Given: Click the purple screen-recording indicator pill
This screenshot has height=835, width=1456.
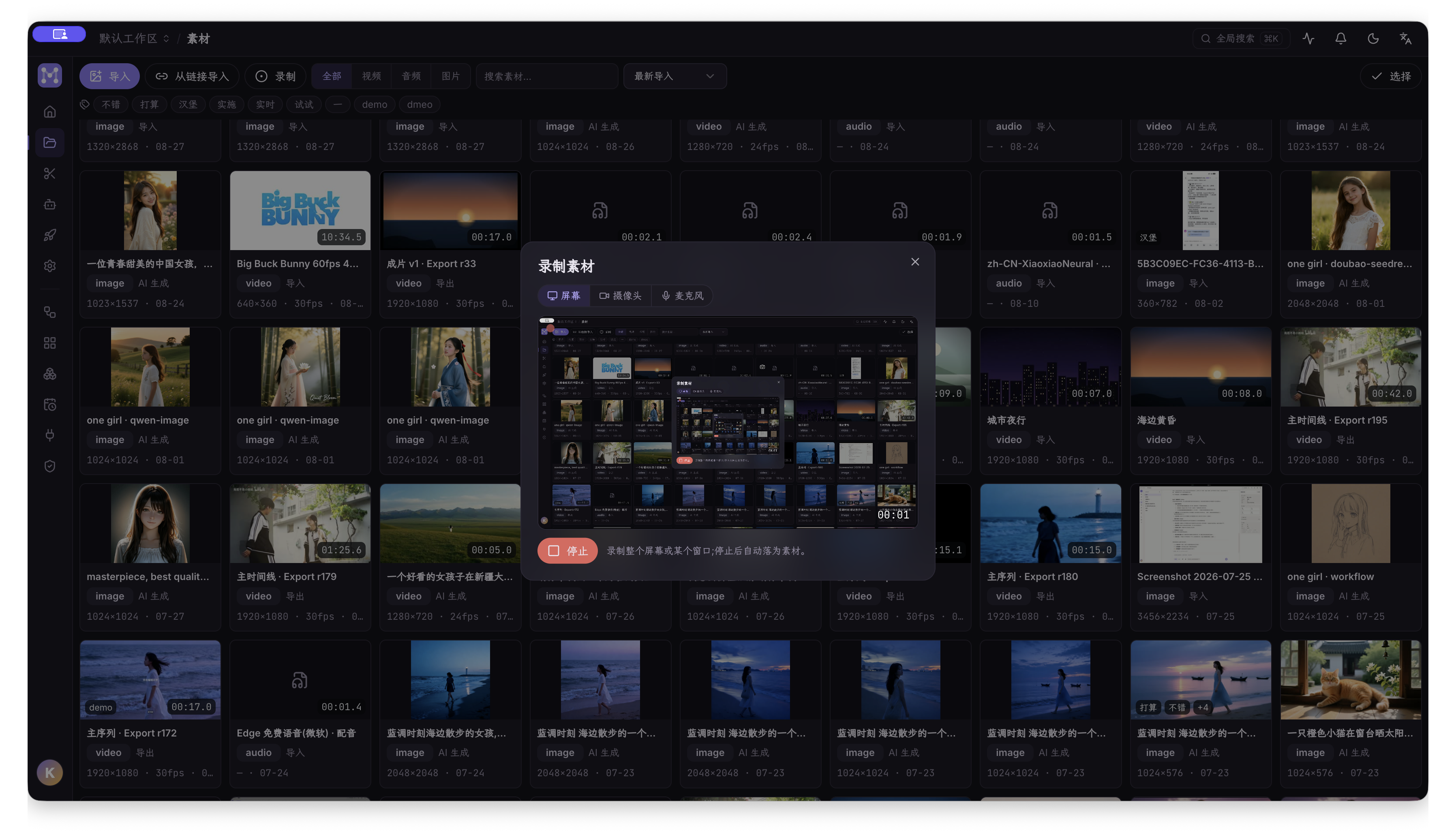Looking at the screenshot, I should (59, 34).
